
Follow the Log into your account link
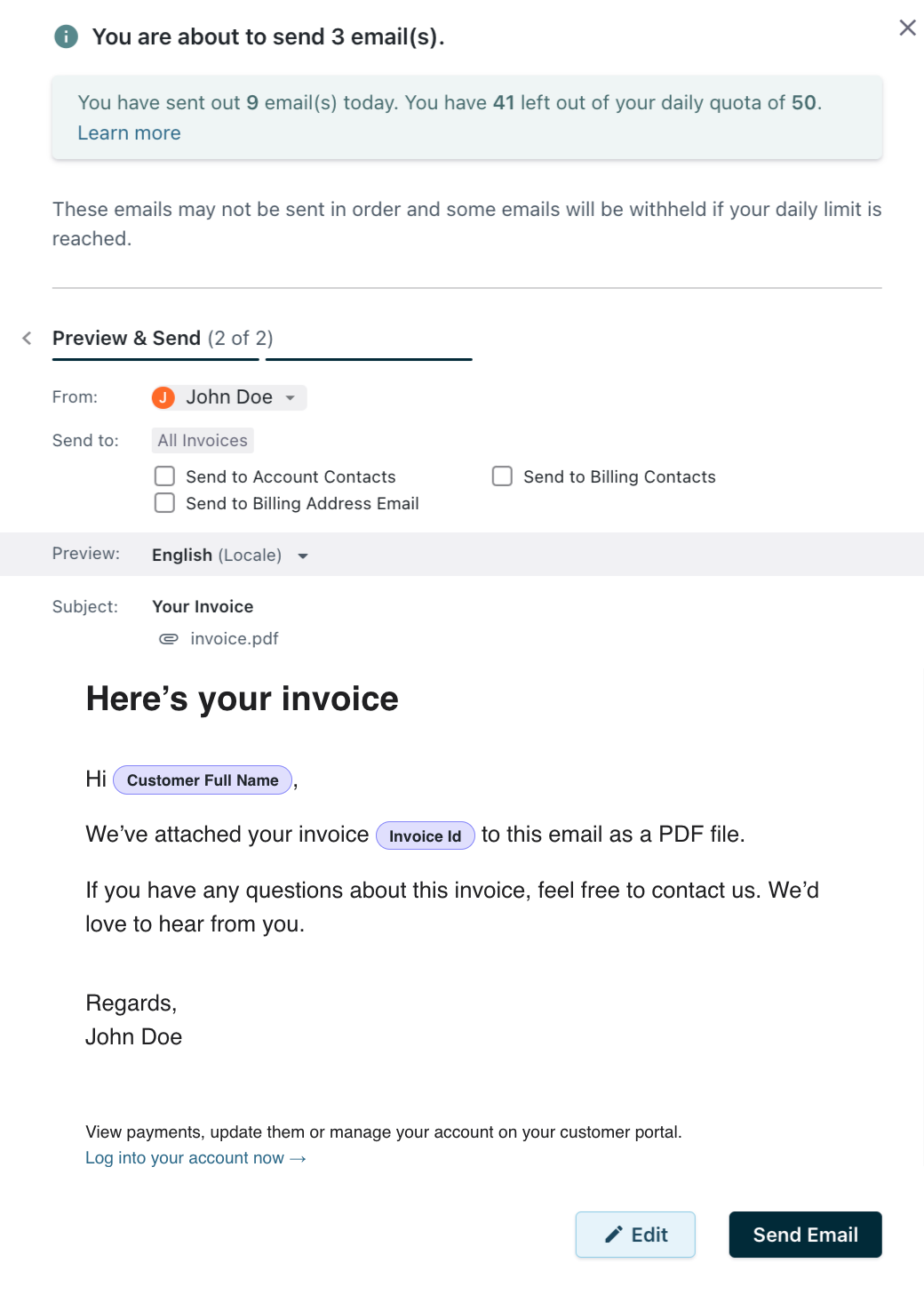pos(195,1158)
